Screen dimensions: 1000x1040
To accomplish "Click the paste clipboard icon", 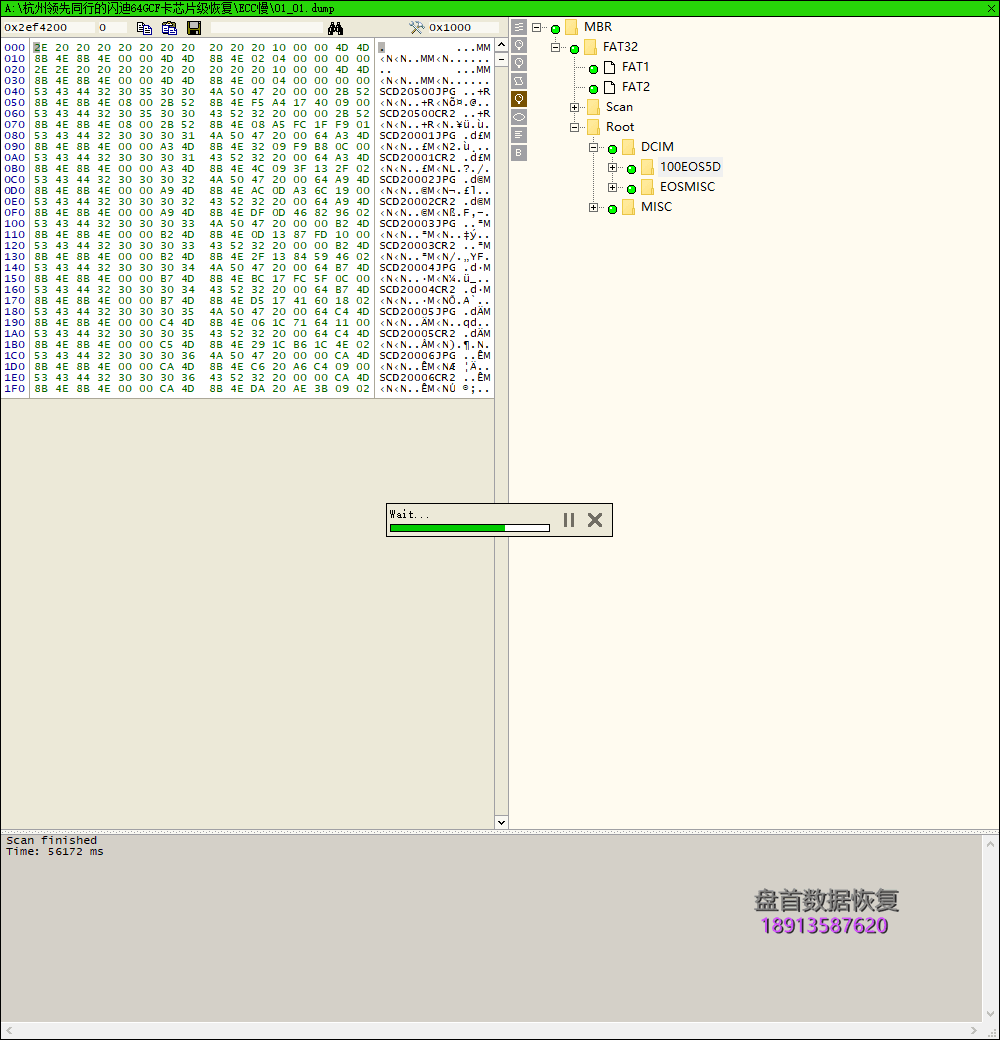I will pos(169,28).
